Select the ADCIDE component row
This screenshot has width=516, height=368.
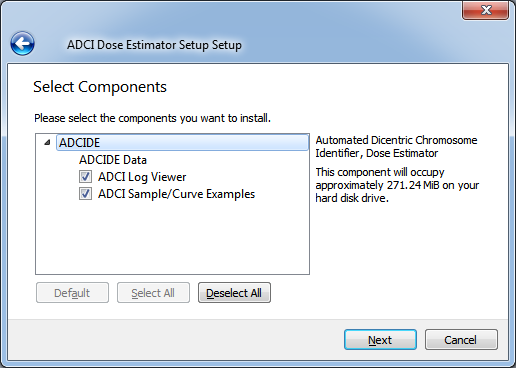click(x=182, y=143)
